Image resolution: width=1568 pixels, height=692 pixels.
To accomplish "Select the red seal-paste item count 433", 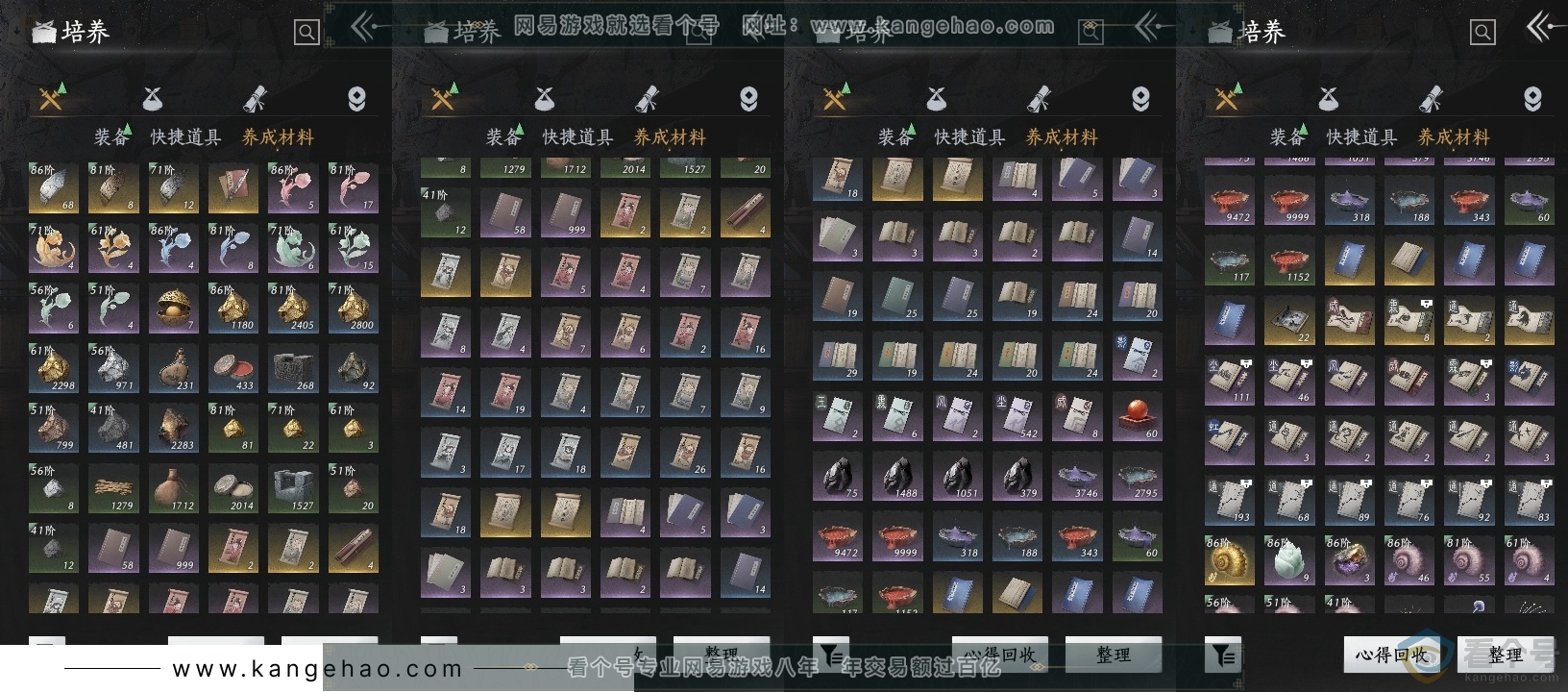I will point(233,368).
